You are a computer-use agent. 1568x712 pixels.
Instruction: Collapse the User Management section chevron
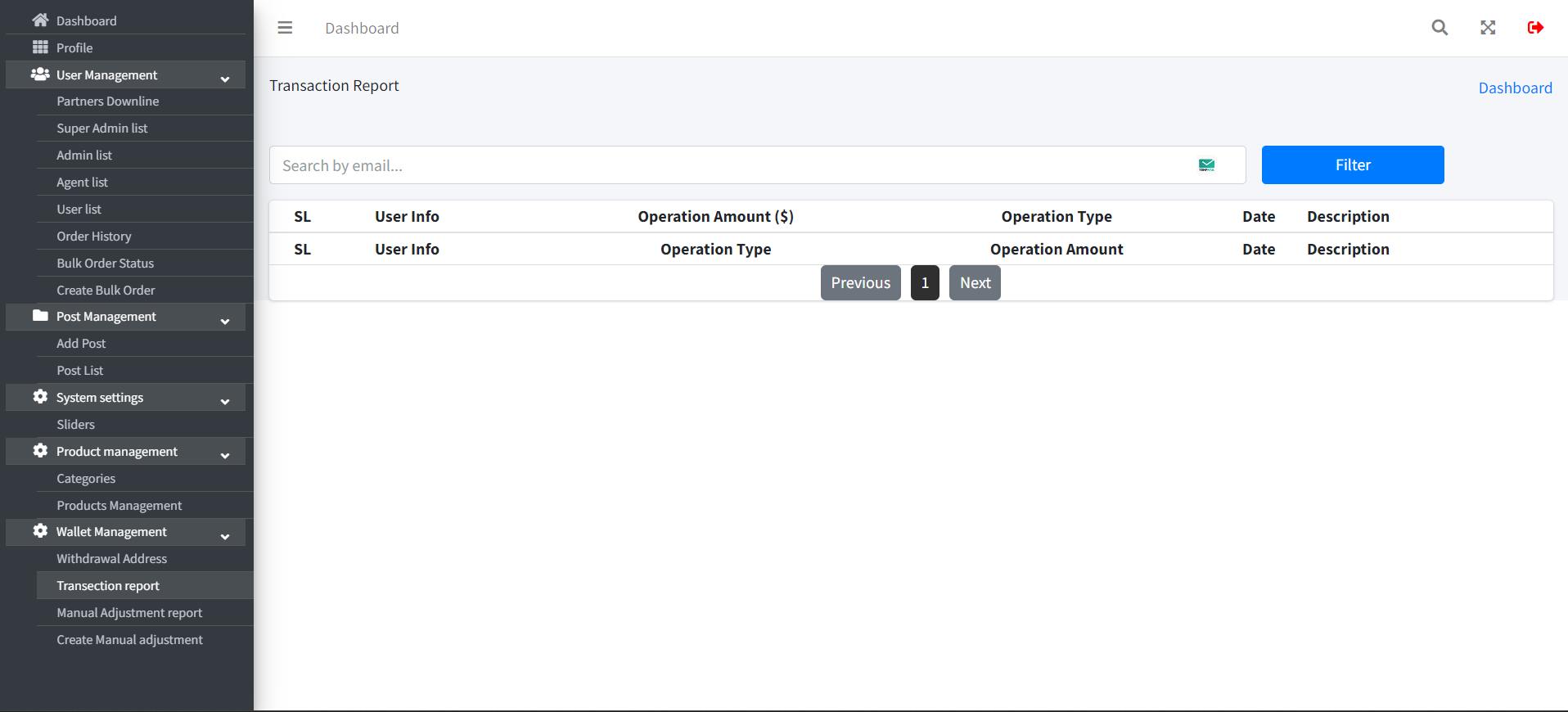[x=225, y=79]
